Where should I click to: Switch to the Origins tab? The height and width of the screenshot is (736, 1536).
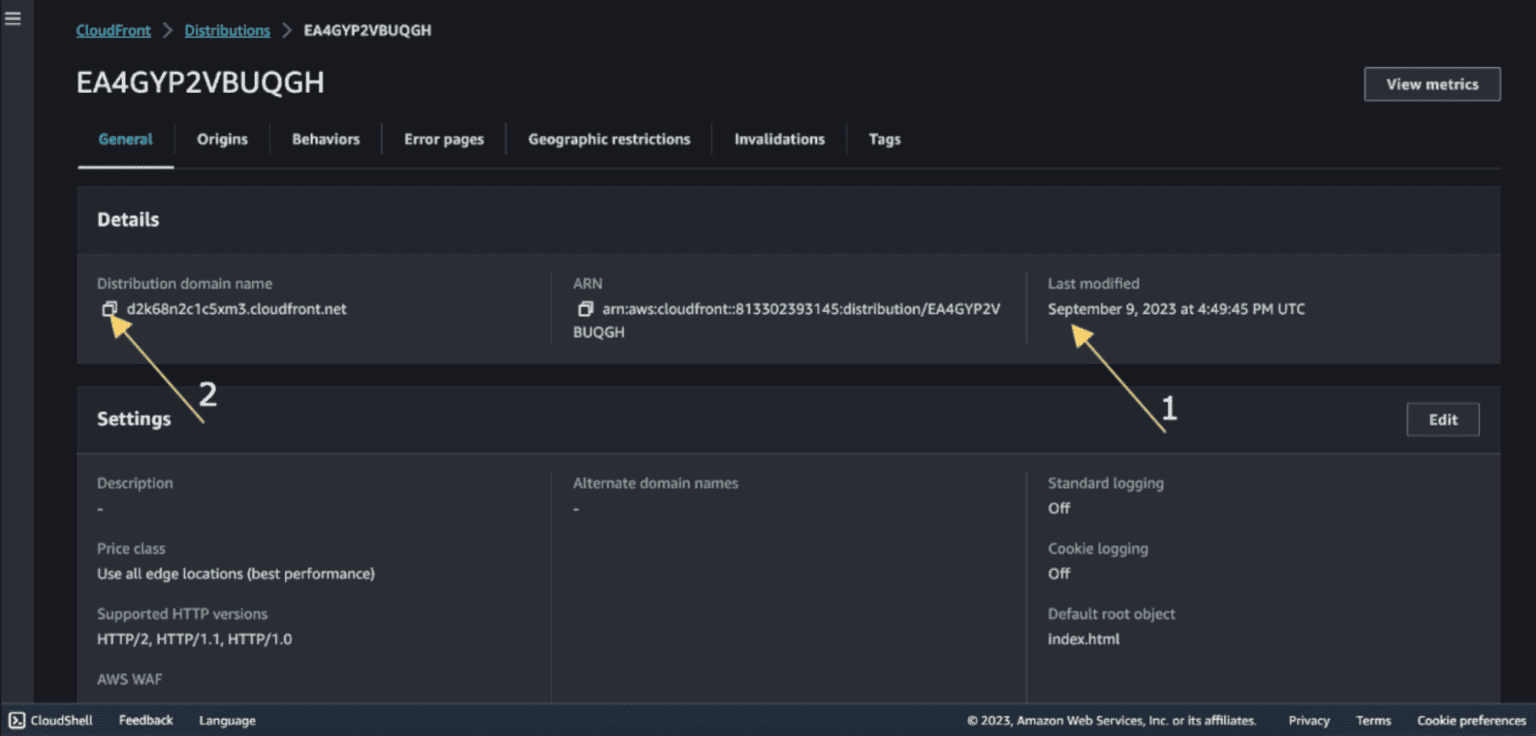(222, 139)
